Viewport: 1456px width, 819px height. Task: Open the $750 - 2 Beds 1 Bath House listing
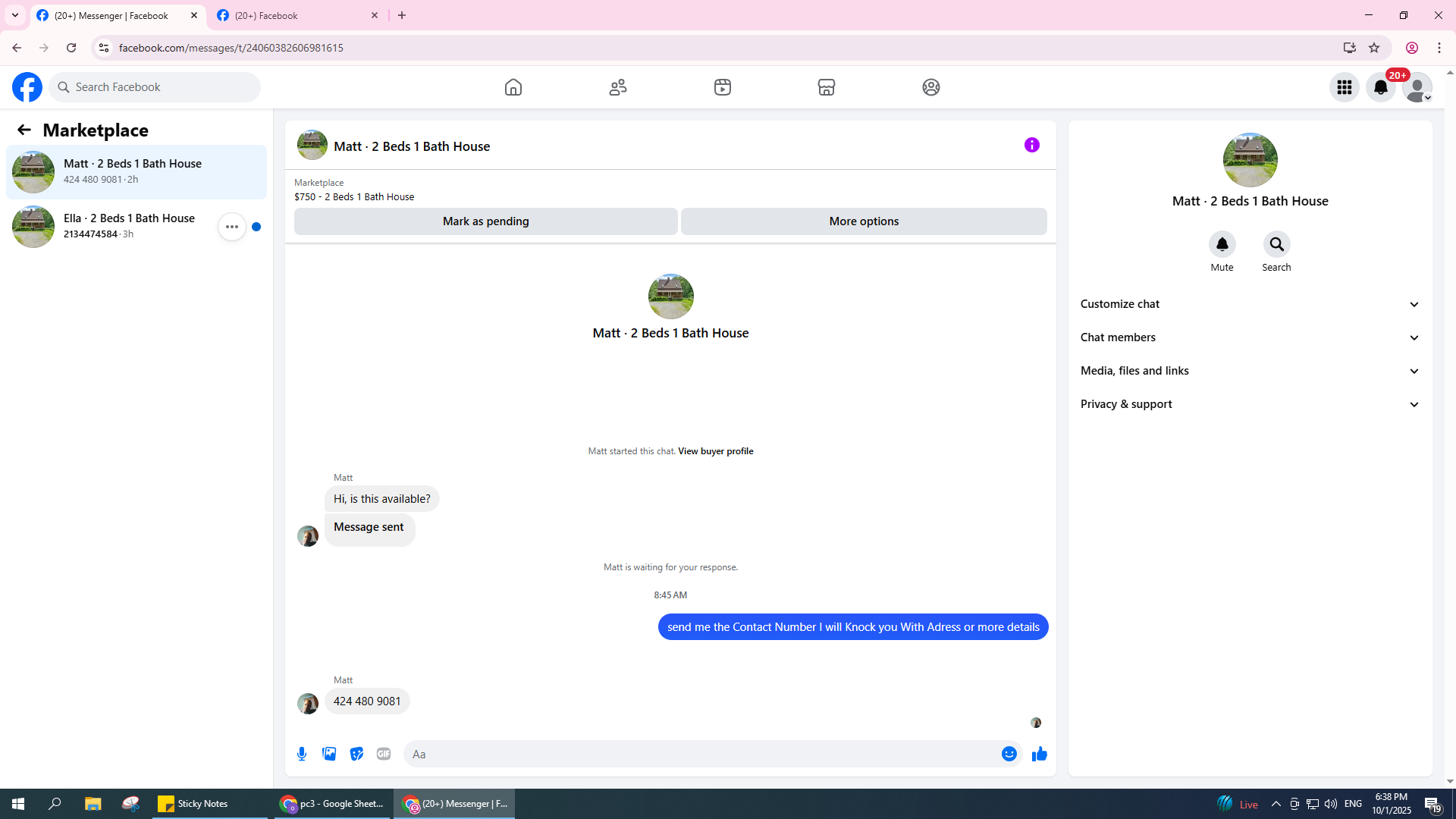click(x=354, y=197)
